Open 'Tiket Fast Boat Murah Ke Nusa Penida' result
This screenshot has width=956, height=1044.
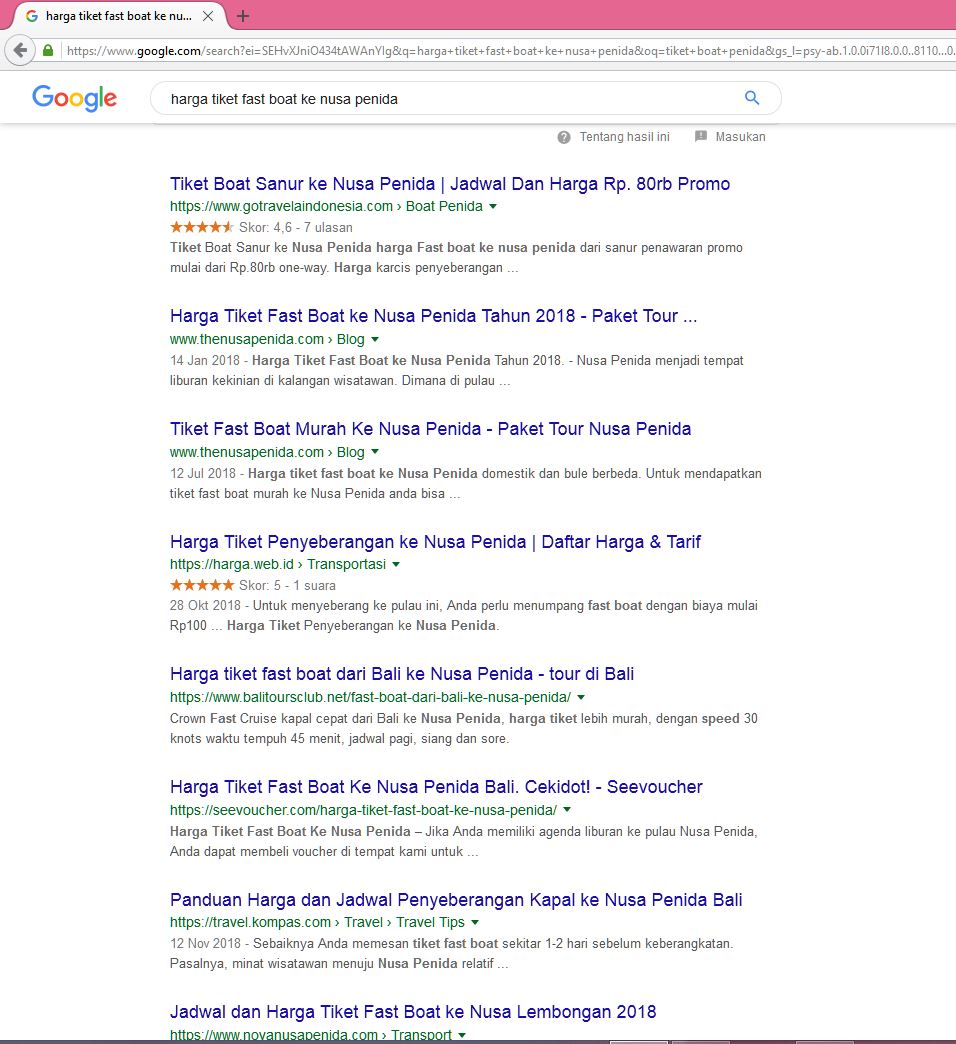(430, 429)
